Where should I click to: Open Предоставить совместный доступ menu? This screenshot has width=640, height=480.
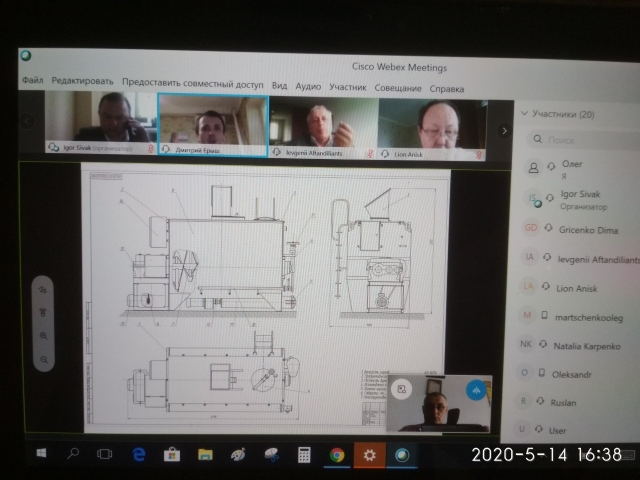[x=193, y=83]
